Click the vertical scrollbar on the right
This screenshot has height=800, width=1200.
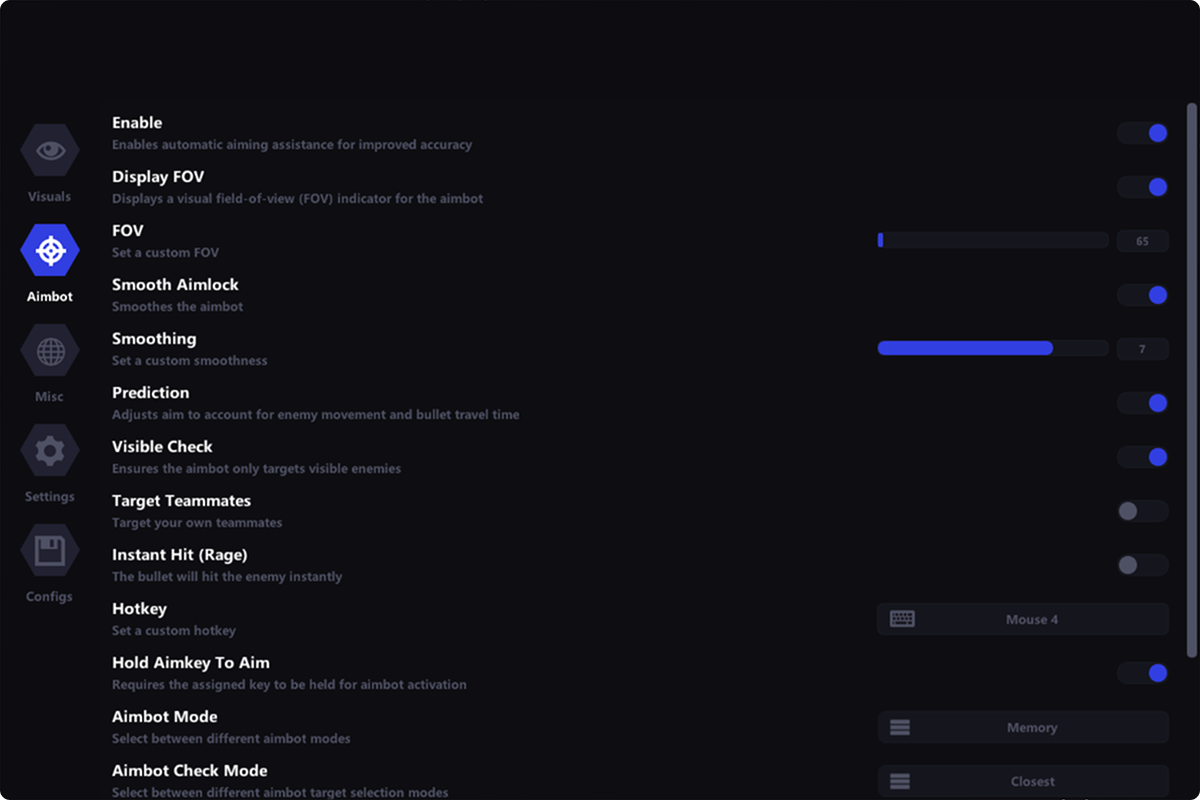coord(1191,380)
